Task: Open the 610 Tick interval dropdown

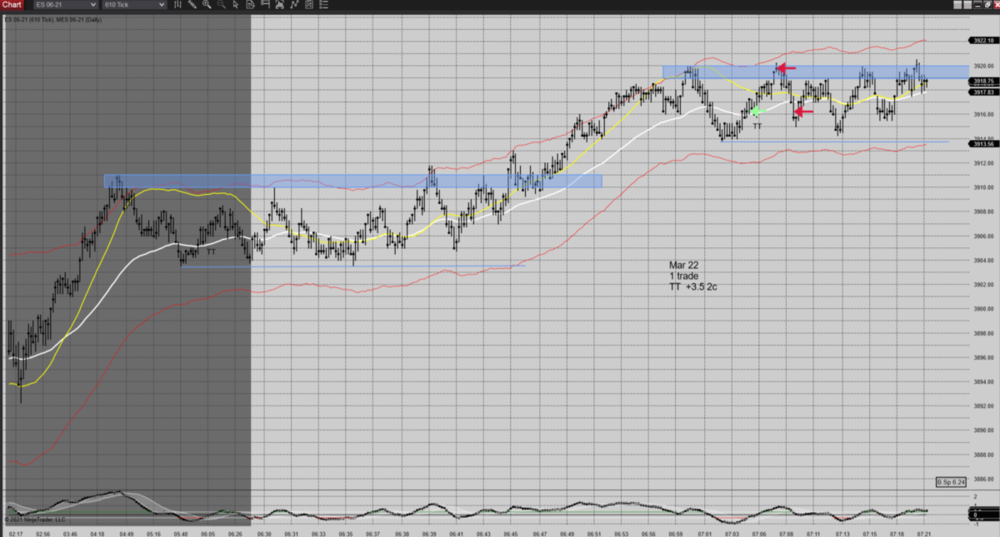Action: [134, 5]
